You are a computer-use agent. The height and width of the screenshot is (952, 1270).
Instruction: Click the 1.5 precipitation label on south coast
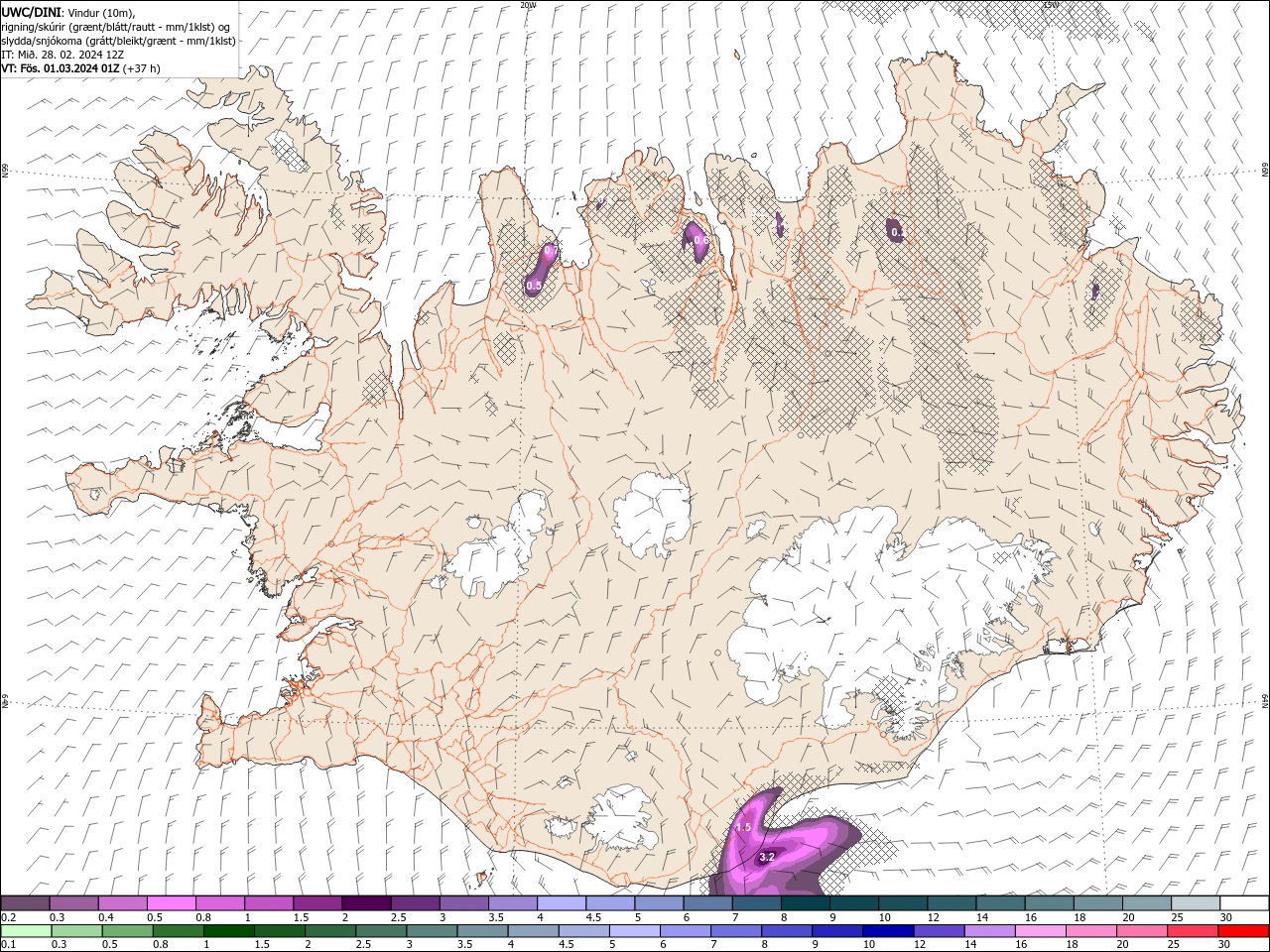[x=744, y=827]
